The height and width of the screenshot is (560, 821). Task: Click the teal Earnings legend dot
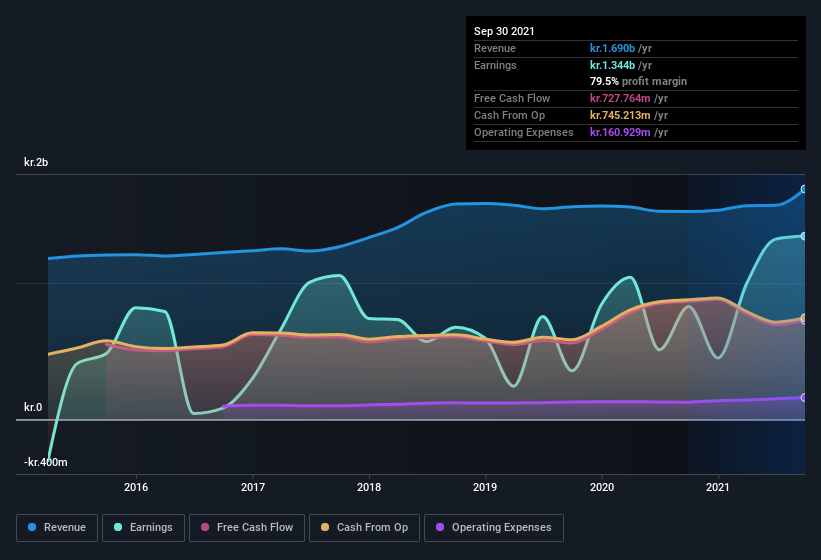118,527
